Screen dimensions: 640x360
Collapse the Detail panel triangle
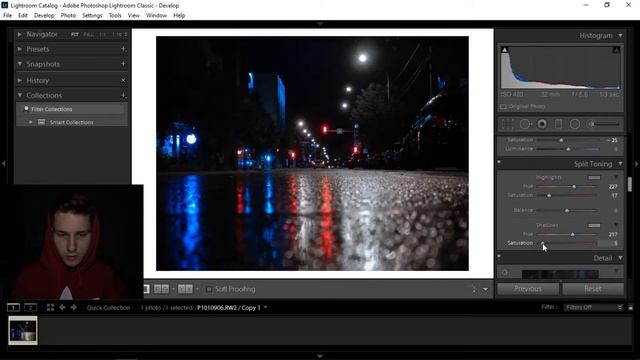[x=620, y=258]
